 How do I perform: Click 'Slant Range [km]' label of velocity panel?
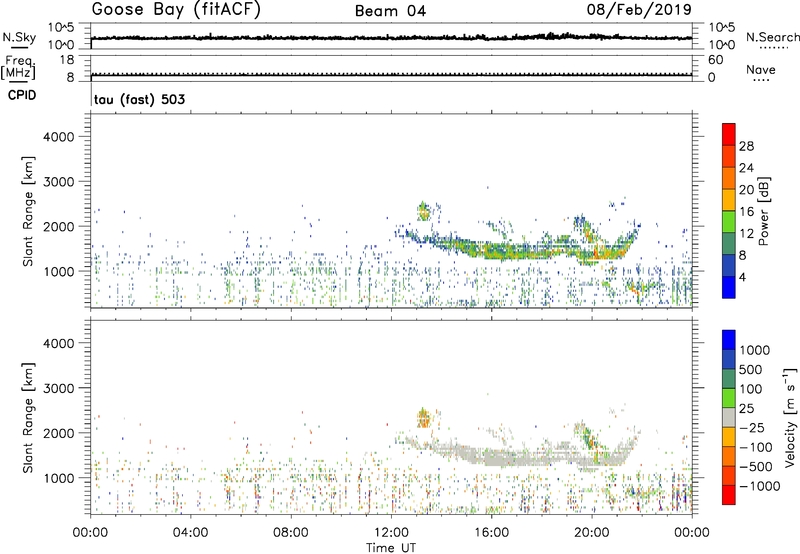(28, 417)
